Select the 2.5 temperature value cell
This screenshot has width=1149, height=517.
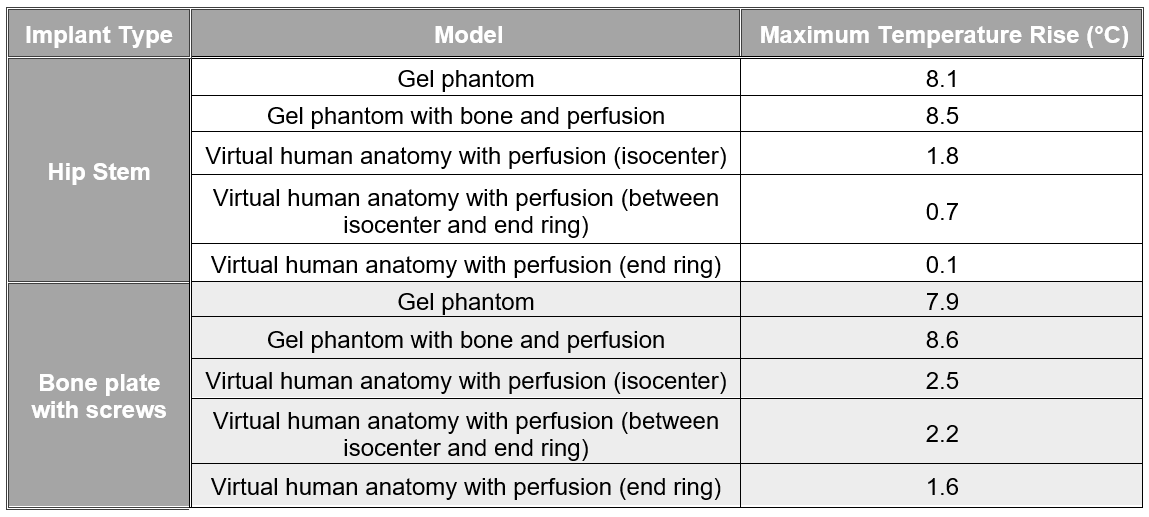pyautogui.click(x=942, y=381)
